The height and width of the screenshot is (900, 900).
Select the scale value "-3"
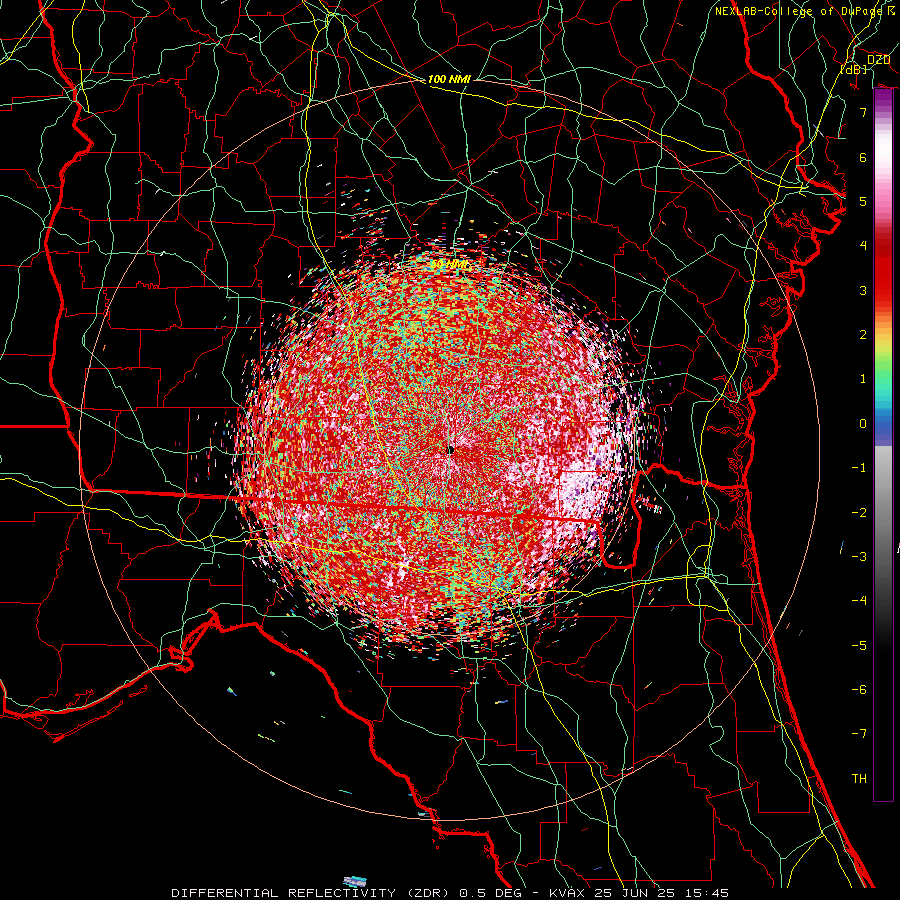(859, 556)
